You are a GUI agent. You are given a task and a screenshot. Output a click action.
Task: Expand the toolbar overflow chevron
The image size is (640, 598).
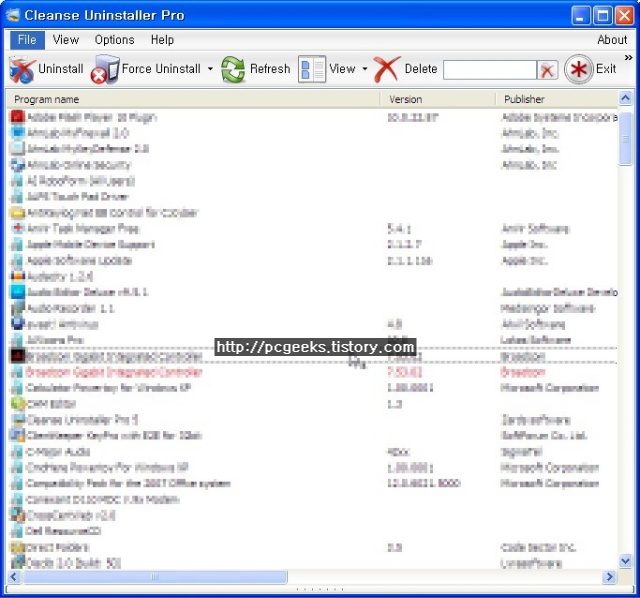pos(628,58)
